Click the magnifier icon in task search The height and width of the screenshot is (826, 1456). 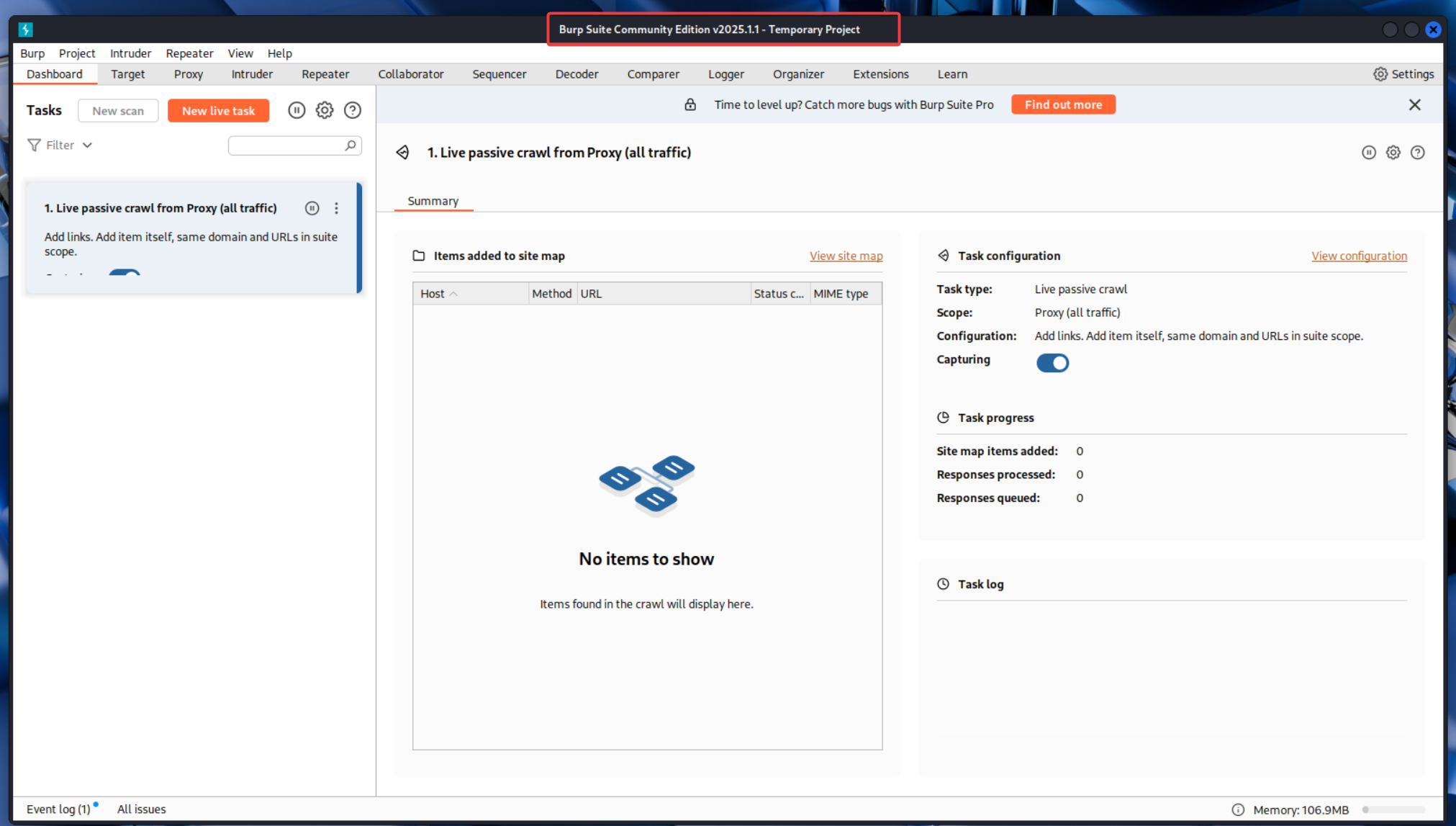(351, 145)
